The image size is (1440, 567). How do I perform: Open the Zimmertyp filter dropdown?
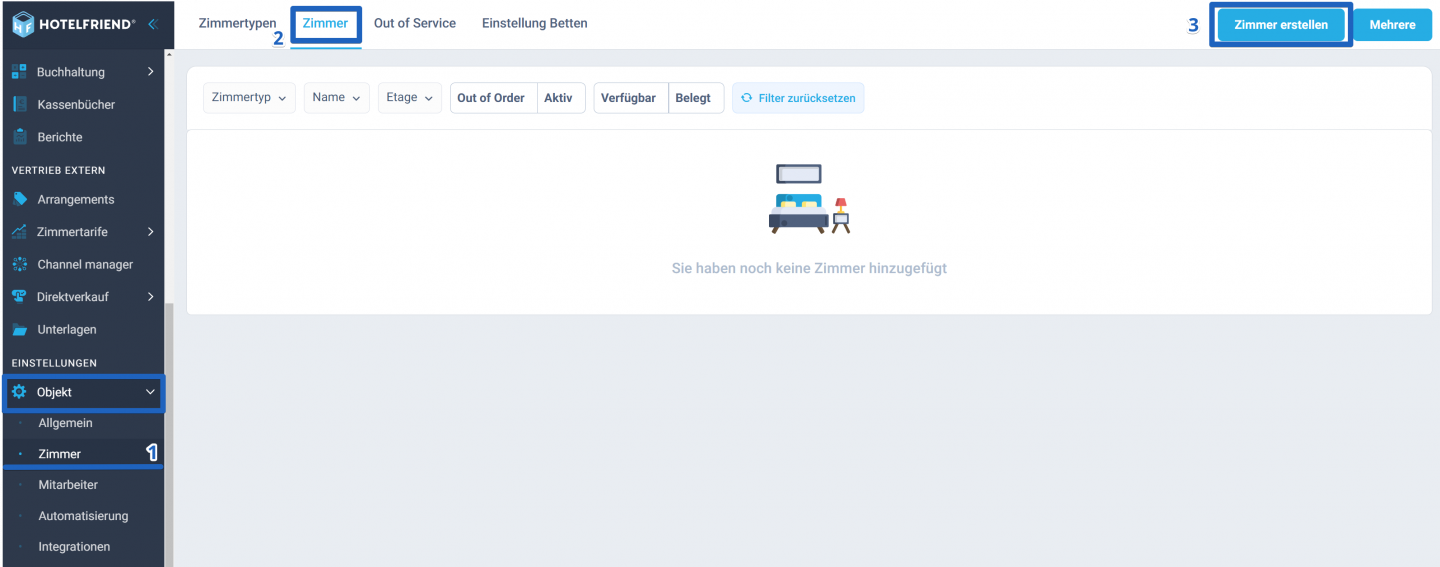tap(249, 98)
